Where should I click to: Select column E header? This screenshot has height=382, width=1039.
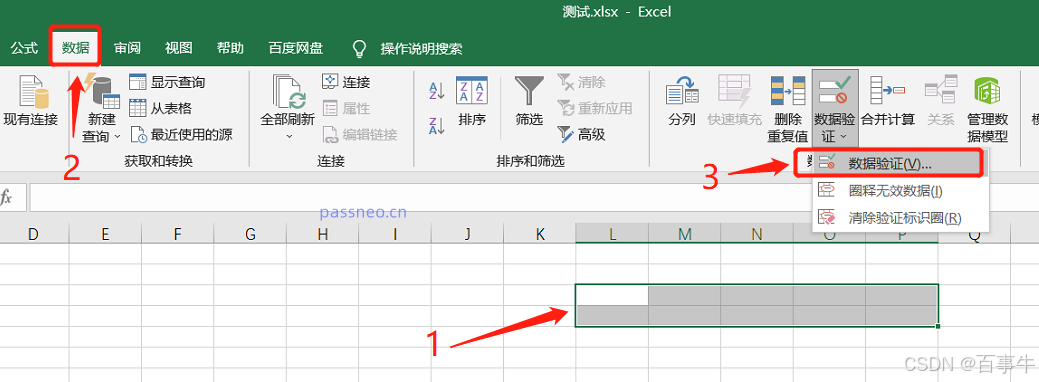(105, 233)
